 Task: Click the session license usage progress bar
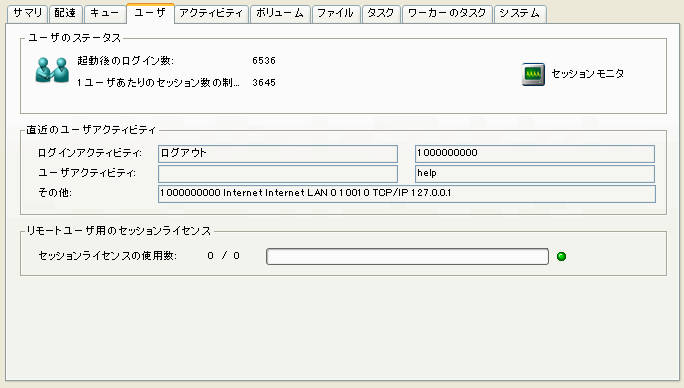coord(407,257)
